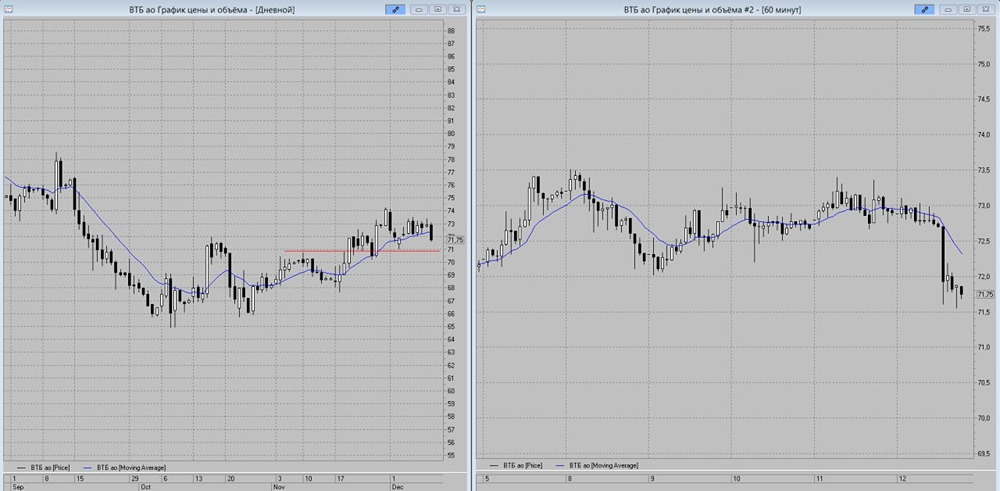Viewport: 1000px width, 491px height.
Task: Click the red horizontal level line on daily chart
Action: pyautogui.click(x=362, y=251)
